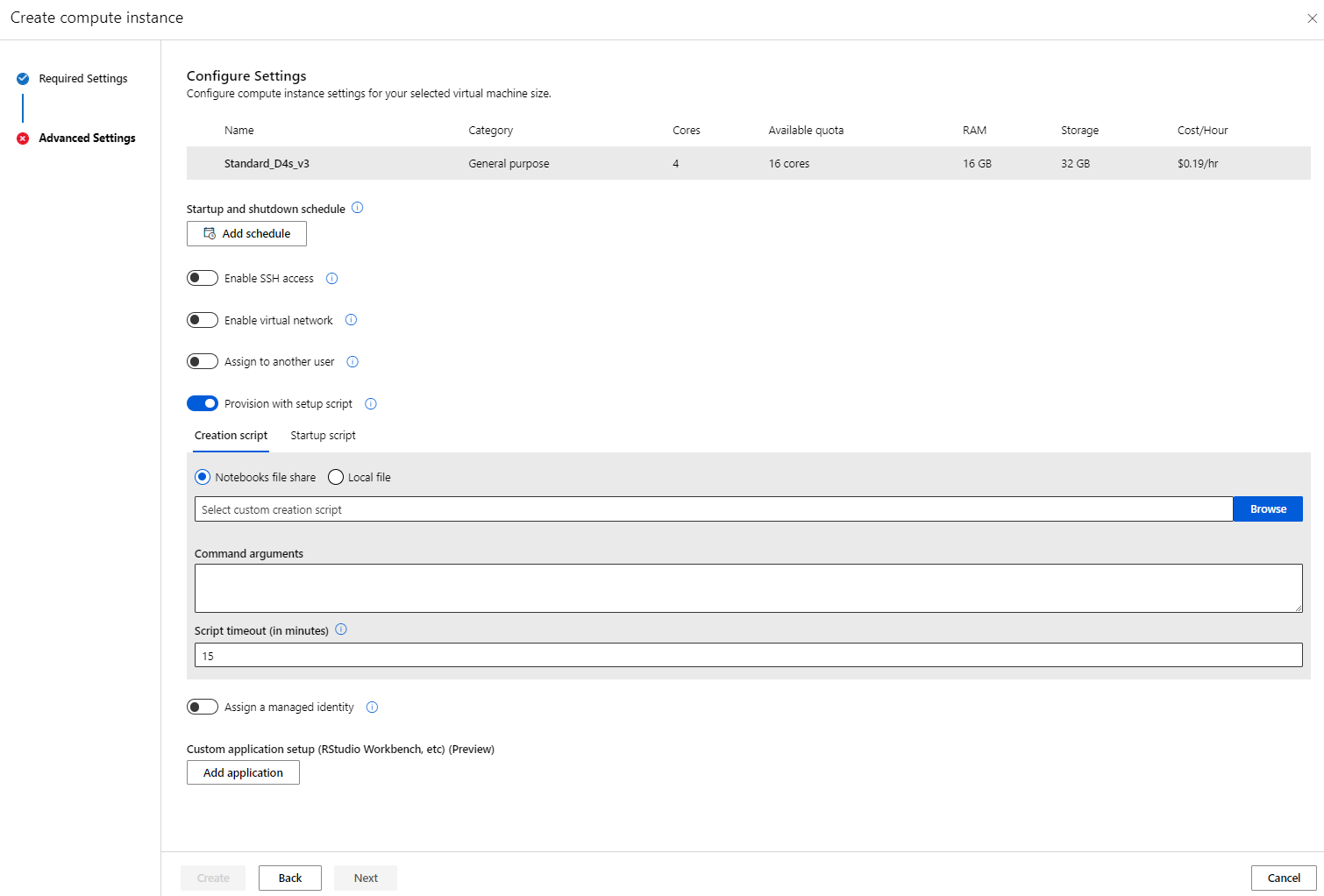Screen dimensions: 1324x896
Task: Click info icon beside Startup and shutdown schedule
Action: pyautogui.click(x=357, y=208)
